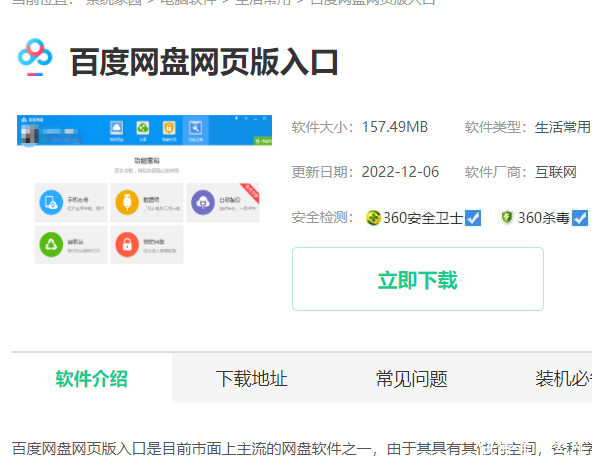Click the 生活常用 breadcrumb link at the top
The height and width of the screenshot is (461, 592).
click(263, 2)
